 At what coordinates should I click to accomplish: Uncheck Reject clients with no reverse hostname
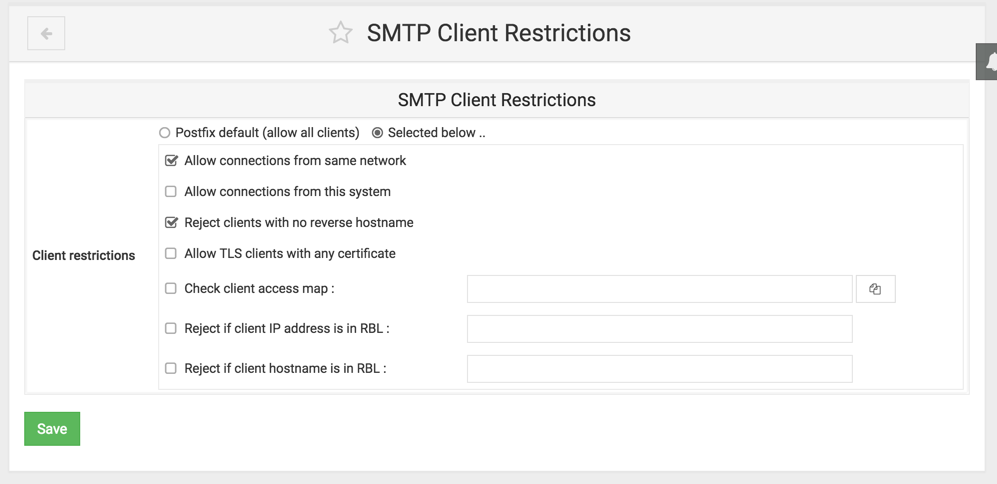(x=171, y=223)
